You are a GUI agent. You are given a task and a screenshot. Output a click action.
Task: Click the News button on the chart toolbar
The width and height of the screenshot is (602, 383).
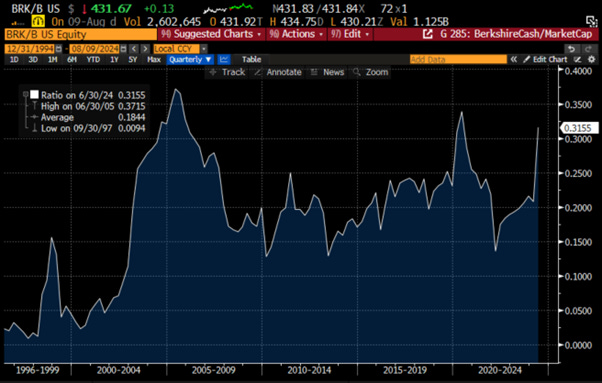click(327, 72)
